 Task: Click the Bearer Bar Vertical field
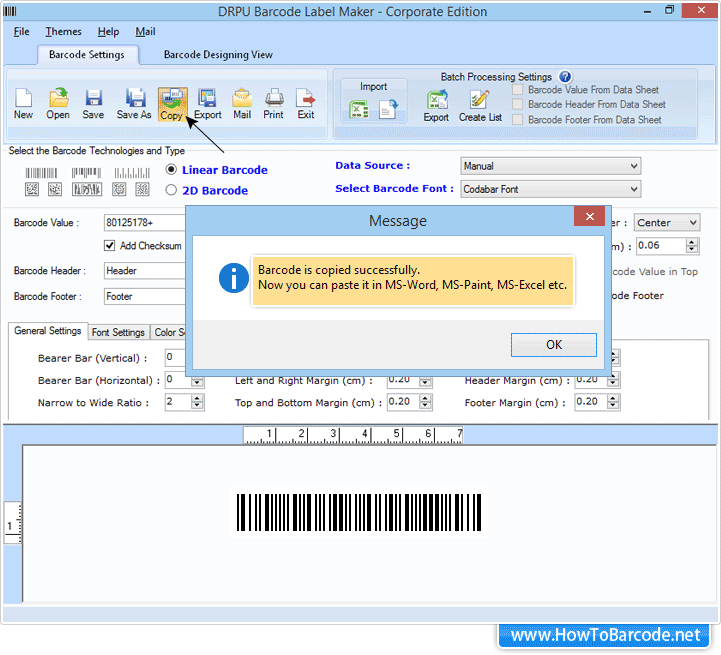[x=175, y=357]
